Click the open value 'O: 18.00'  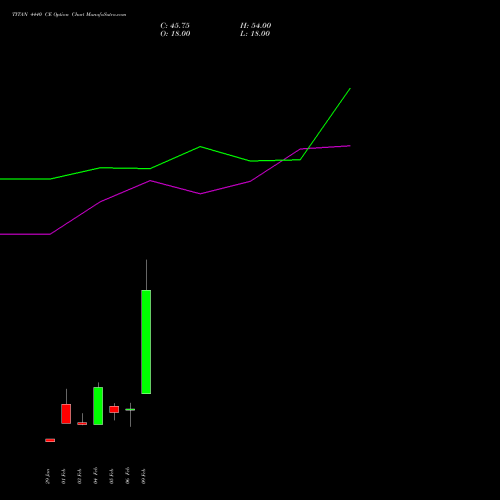pyautogui.click(x=175, y=34)
